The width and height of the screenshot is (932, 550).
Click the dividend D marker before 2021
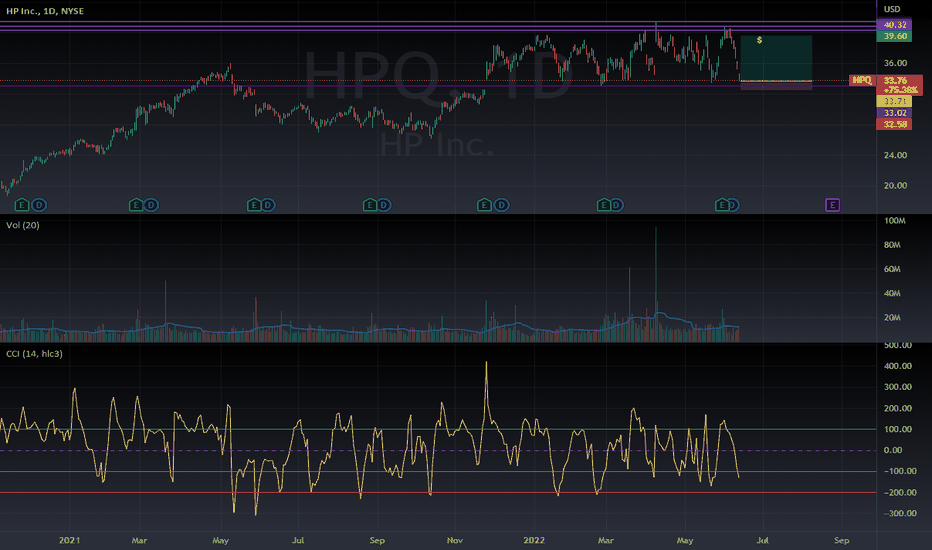point(39,205)
